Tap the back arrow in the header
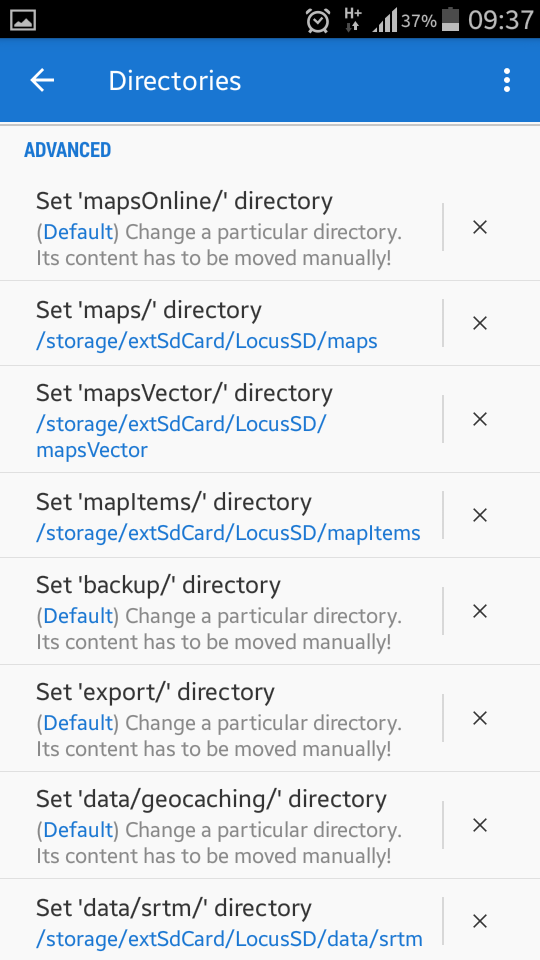This screenshot has height=960, width=540. point(42,80)
